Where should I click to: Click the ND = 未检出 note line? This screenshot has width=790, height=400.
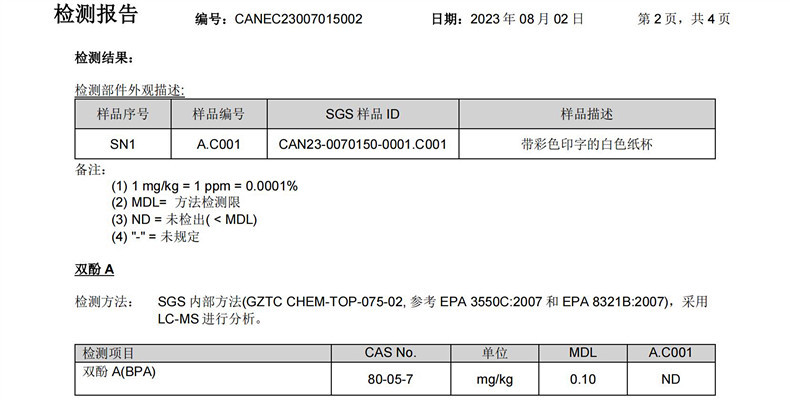185,220
